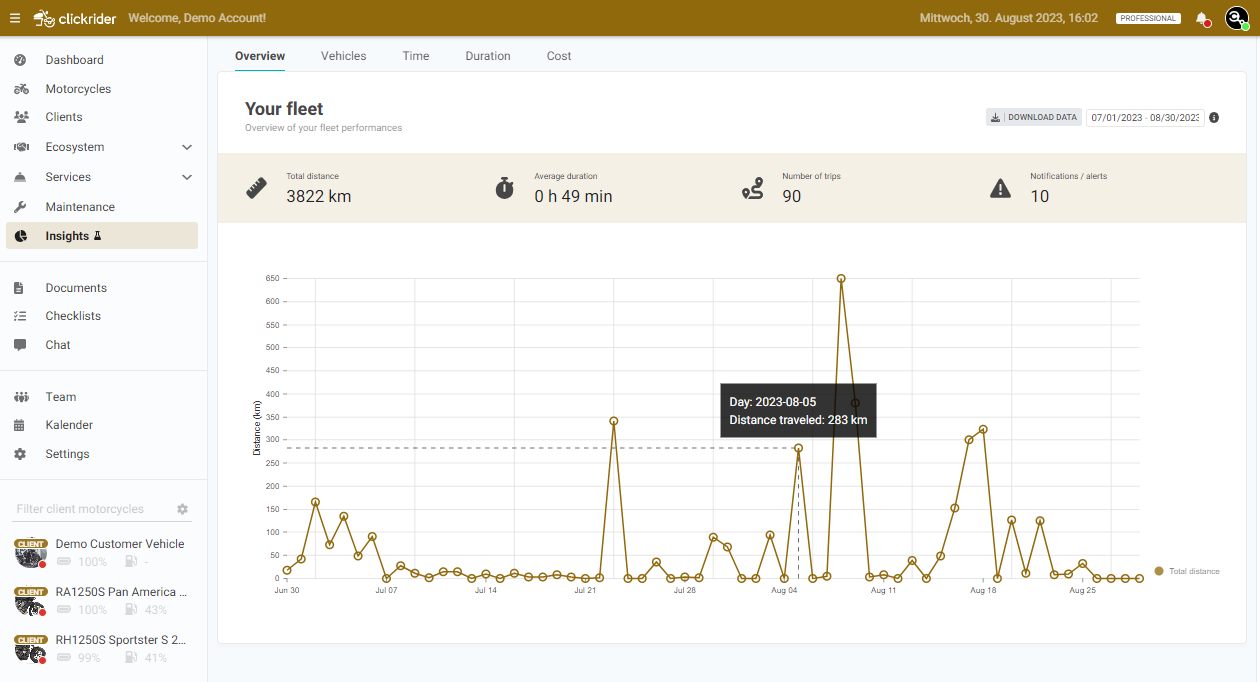
Task: Click the notifications count 10
Action: (1040, 196)
